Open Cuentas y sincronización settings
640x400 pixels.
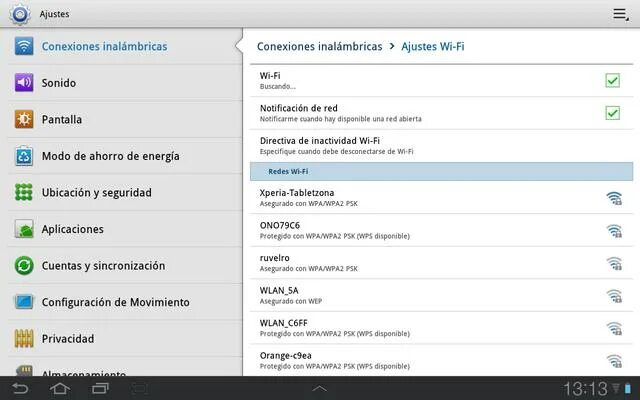125,265
